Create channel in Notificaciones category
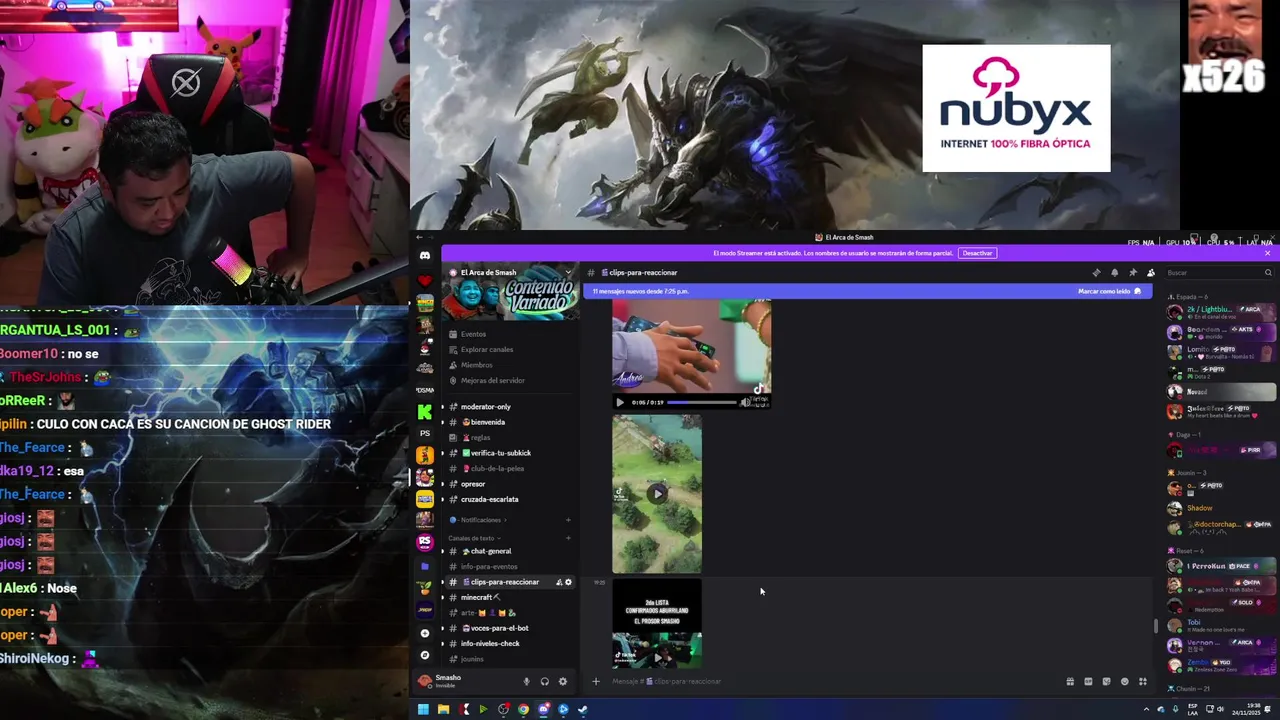The image size is (1280, 720). 568,520
